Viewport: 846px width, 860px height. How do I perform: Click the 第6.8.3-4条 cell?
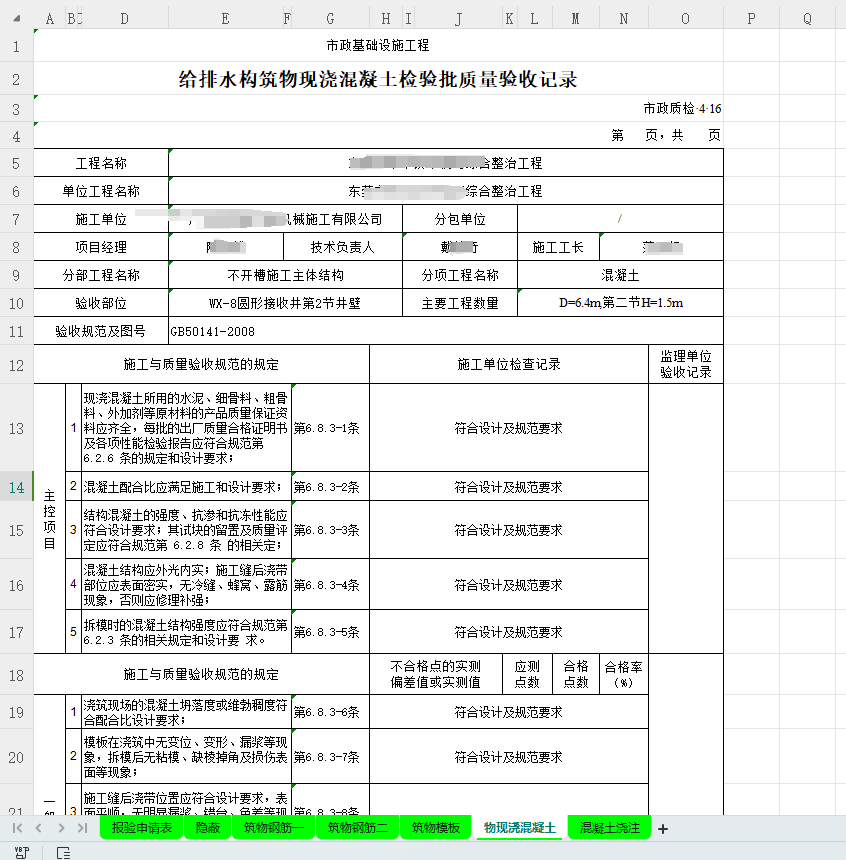[330, 585]
